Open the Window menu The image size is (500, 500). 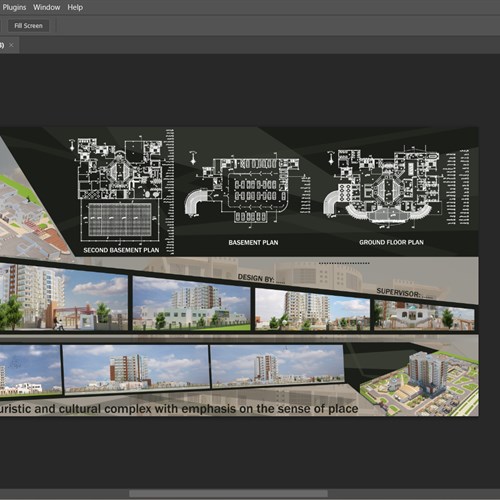click(x=46, y=7)
